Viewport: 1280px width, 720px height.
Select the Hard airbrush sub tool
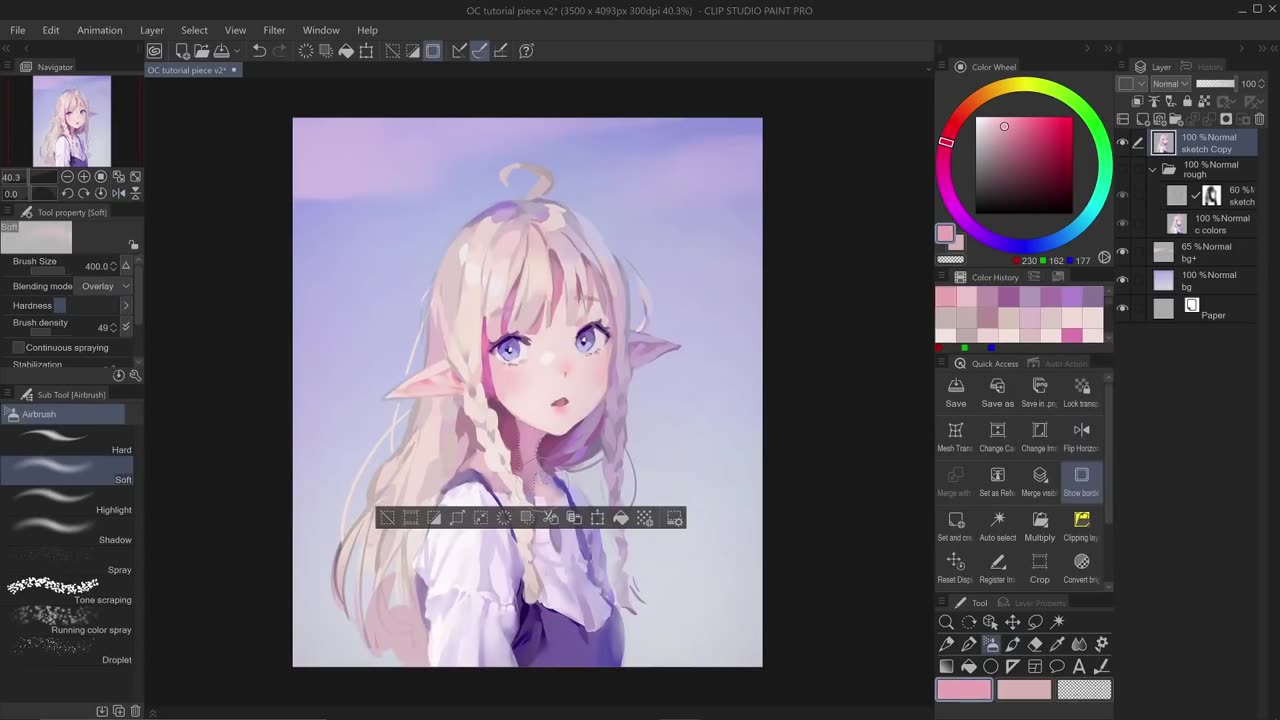click(x=68, y=441)
